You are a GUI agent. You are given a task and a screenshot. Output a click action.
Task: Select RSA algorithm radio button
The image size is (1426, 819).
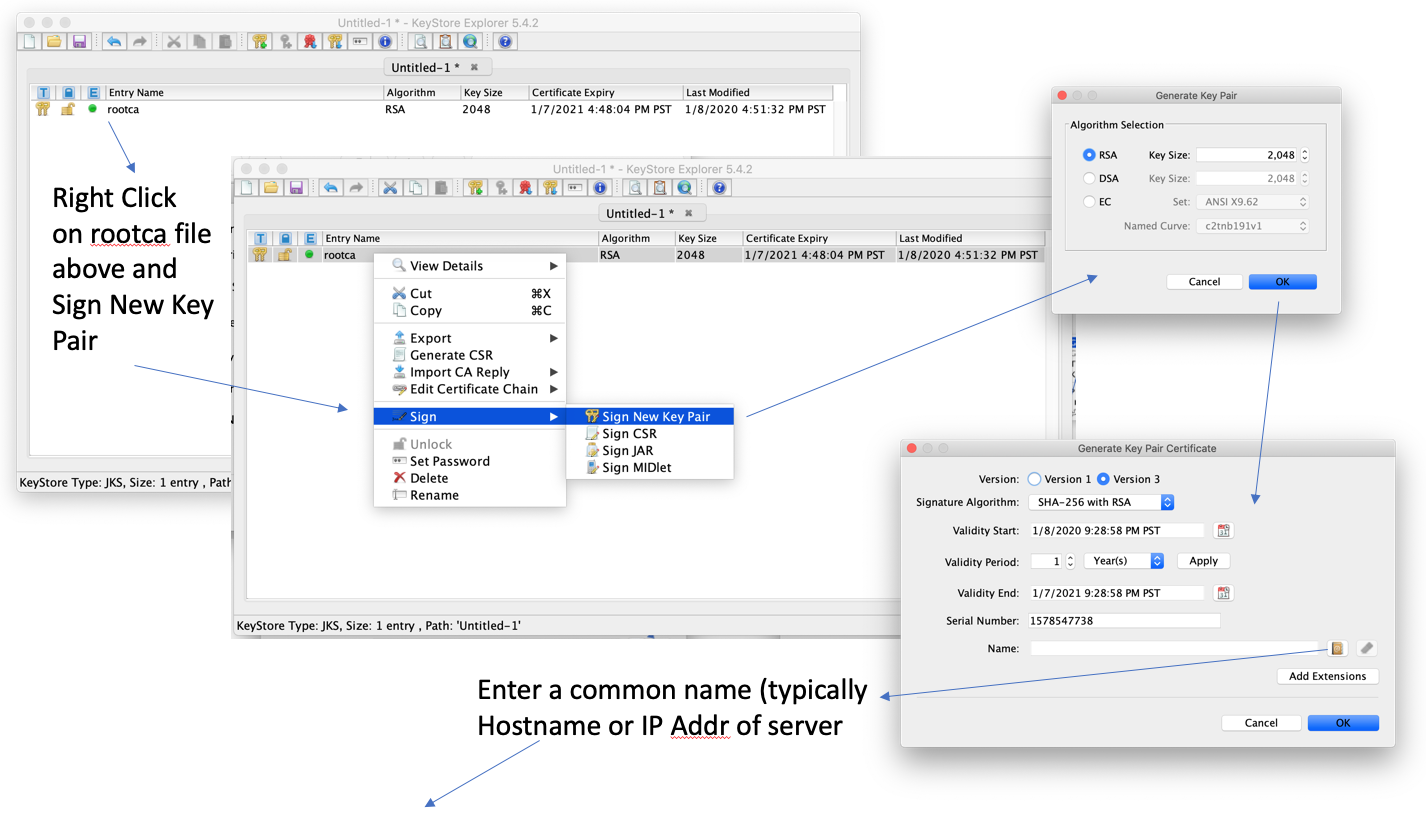click(x=1089, y=155)
